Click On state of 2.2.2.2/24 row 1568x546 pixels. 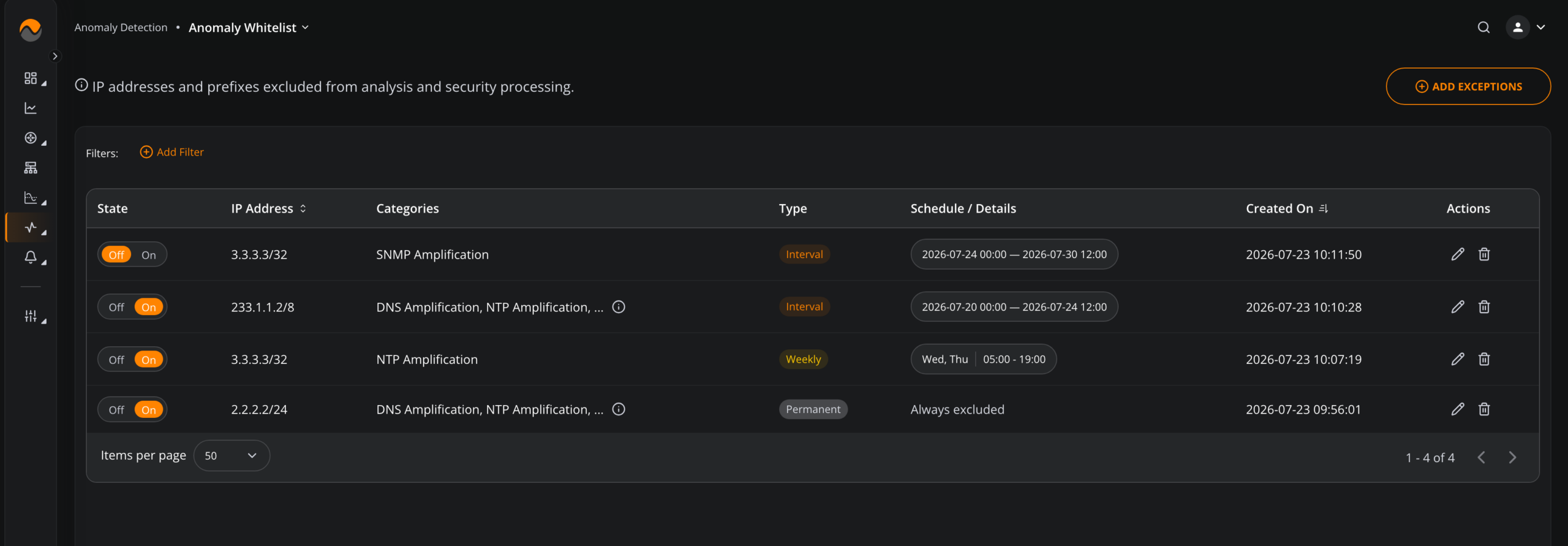pyautogui.click(x=149, y=410)
